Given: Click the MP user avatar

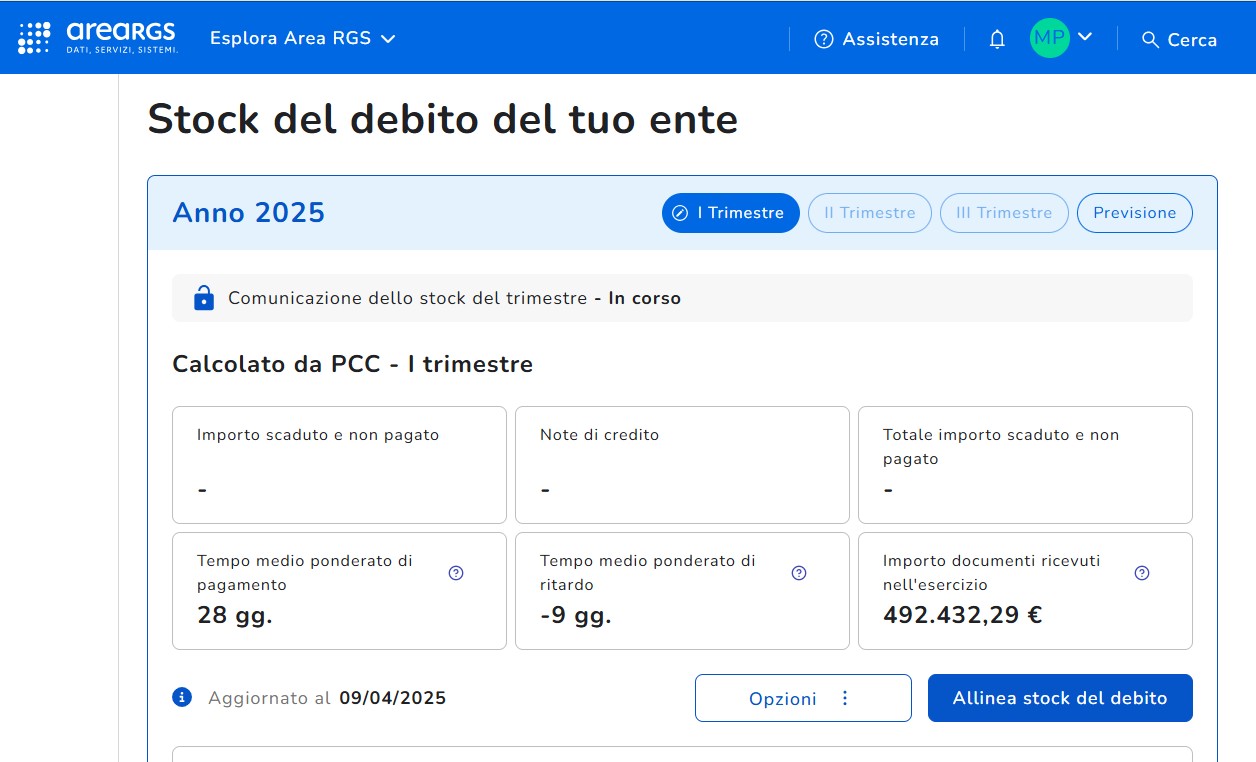Looking at the screenshot, I should 1049,38.
